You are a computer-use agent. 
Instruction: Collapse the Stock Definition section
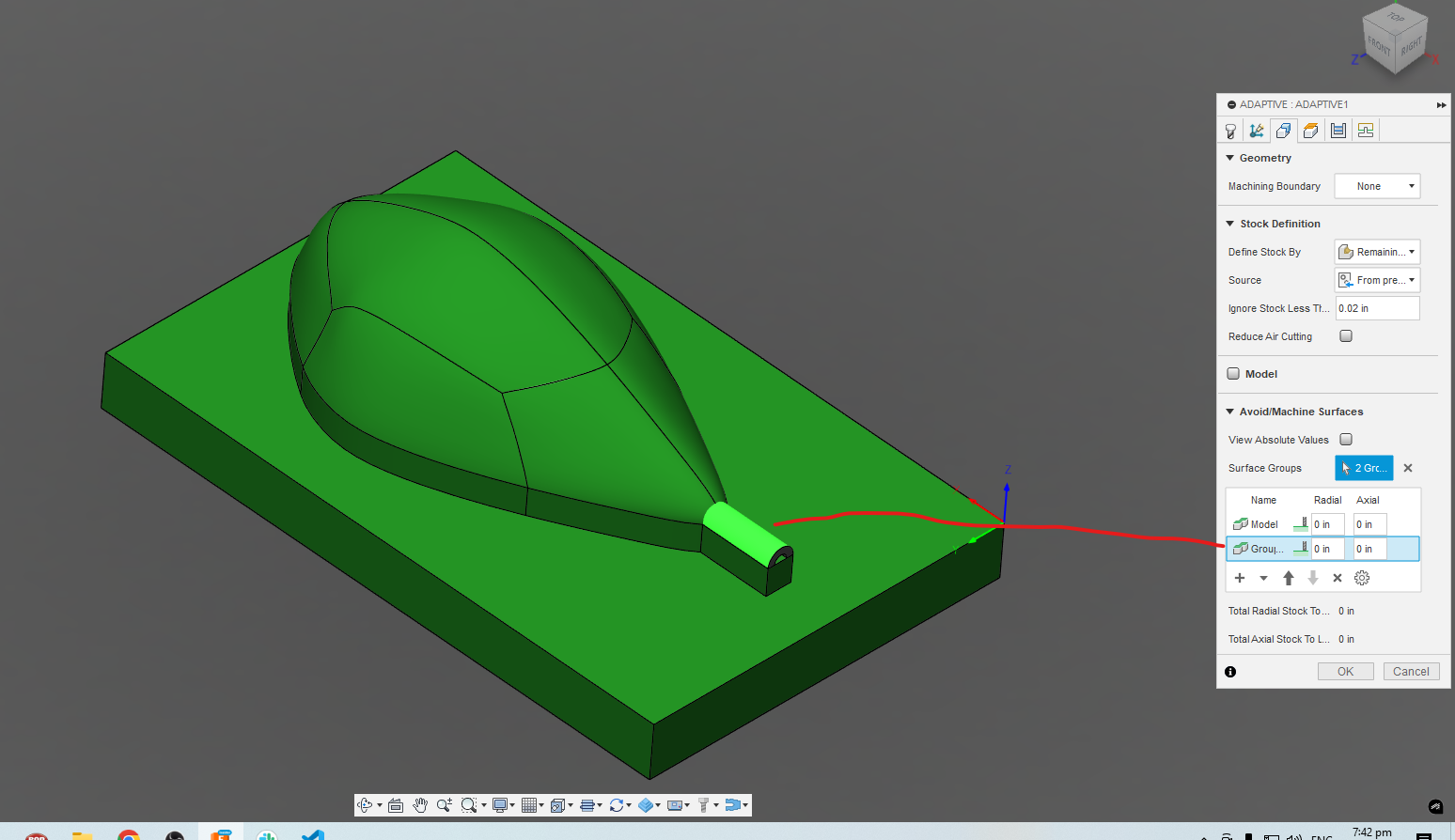(x=1229, y=223)
